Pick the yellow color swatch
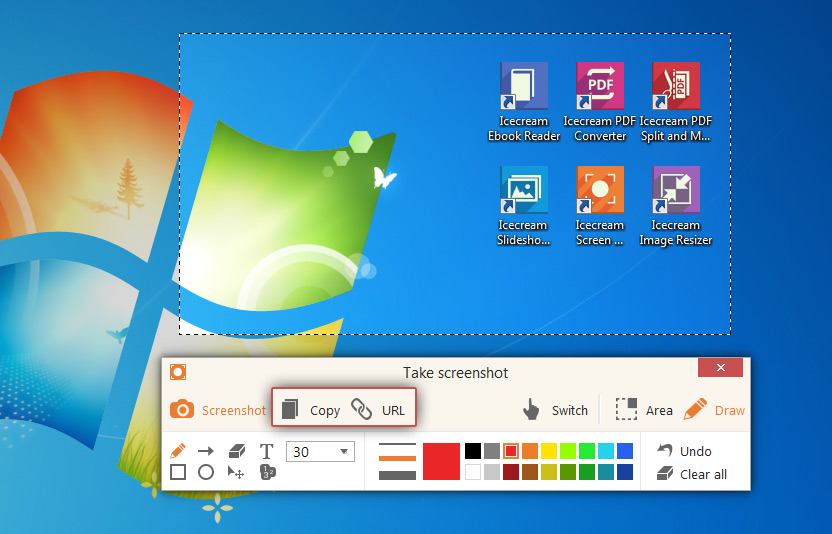 click(549, 451)
